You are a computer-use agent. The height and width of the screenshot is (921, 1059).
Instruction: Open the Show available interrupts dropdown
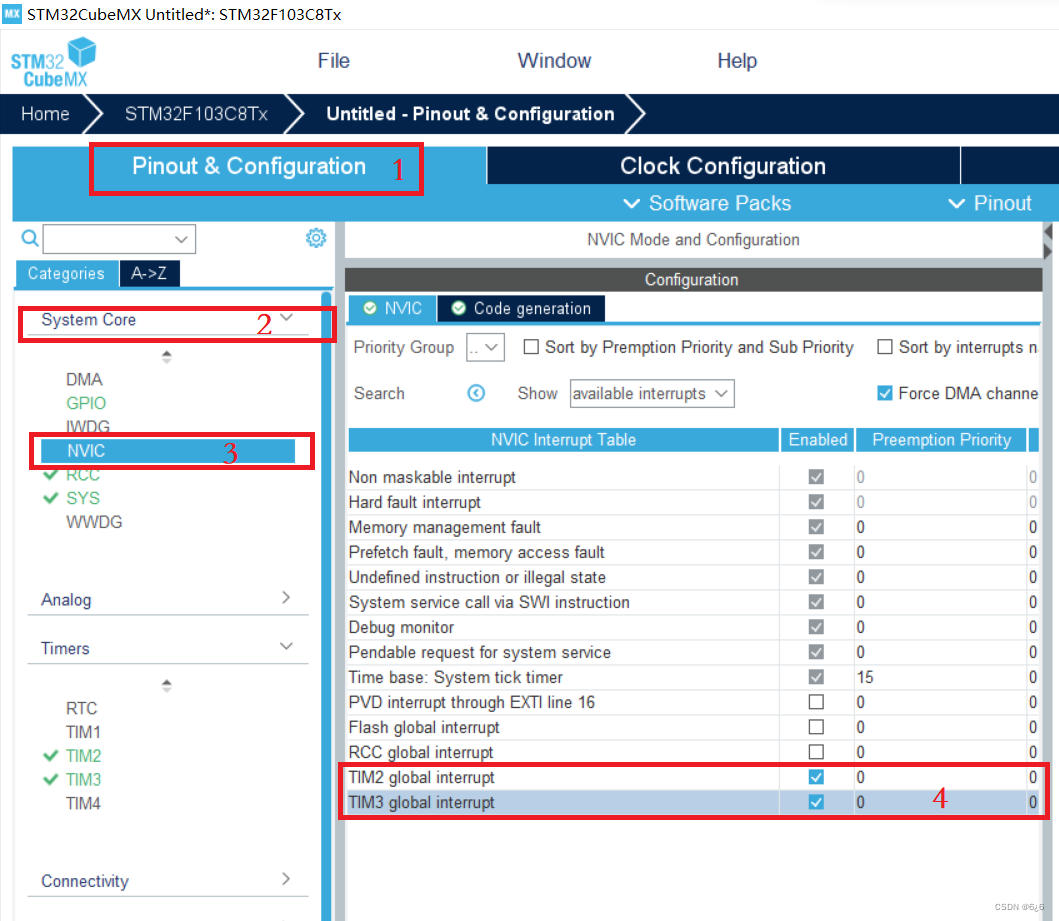(652, 393)
